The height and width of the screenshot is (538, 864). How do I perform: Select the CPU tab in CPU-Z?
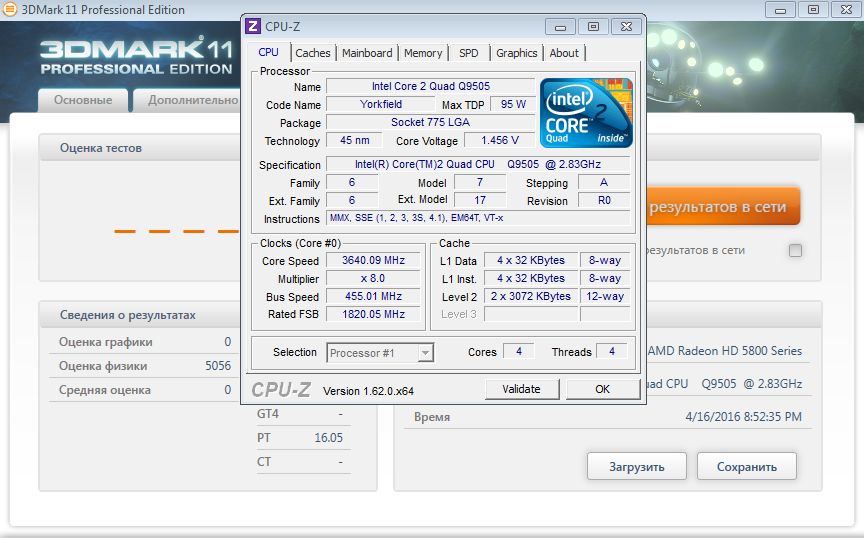point(268,52)
